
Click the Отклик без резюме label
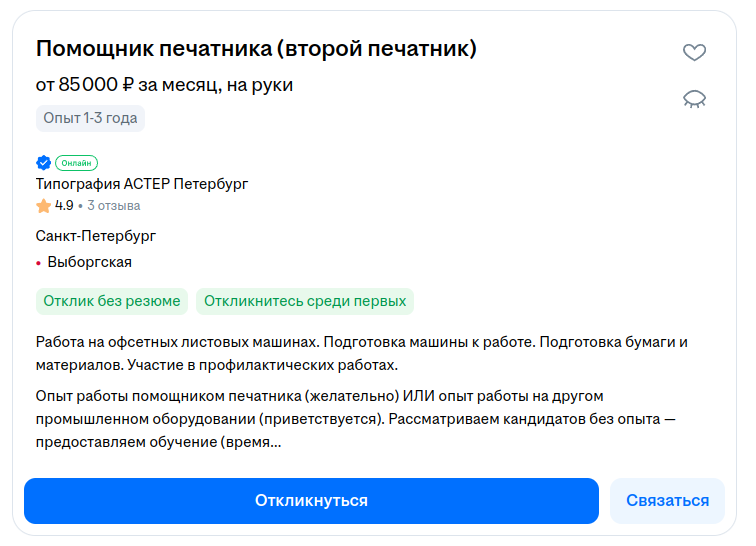pyautogui.click(x=111, y=301)
